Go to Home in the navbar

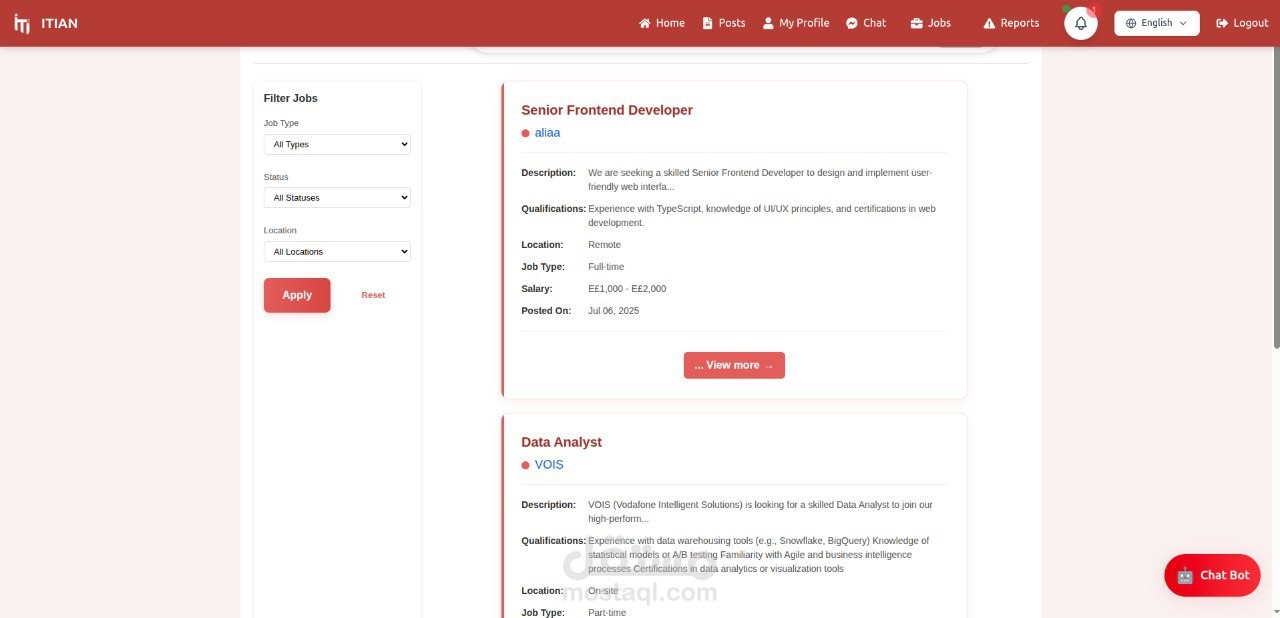[x=662, y=23]
